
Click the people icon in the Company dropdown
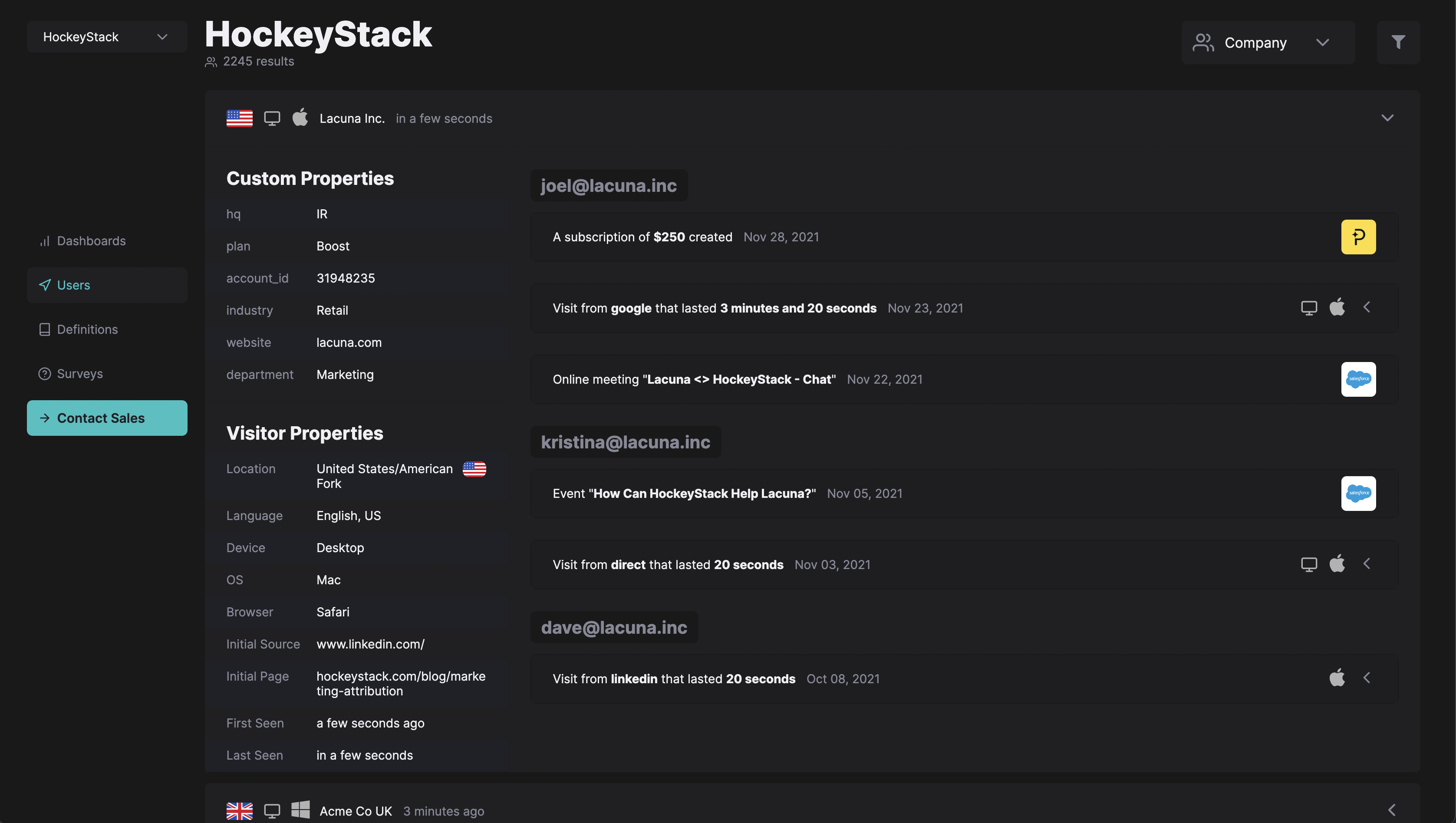pyautogui.click(x=1203, y=43)
